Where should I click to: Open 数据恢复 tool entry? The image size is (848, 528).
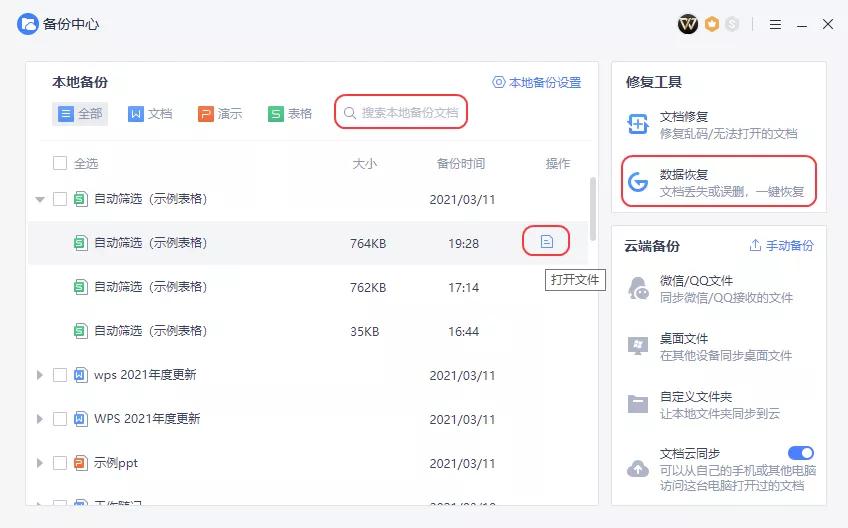click(x=719, y=182)
